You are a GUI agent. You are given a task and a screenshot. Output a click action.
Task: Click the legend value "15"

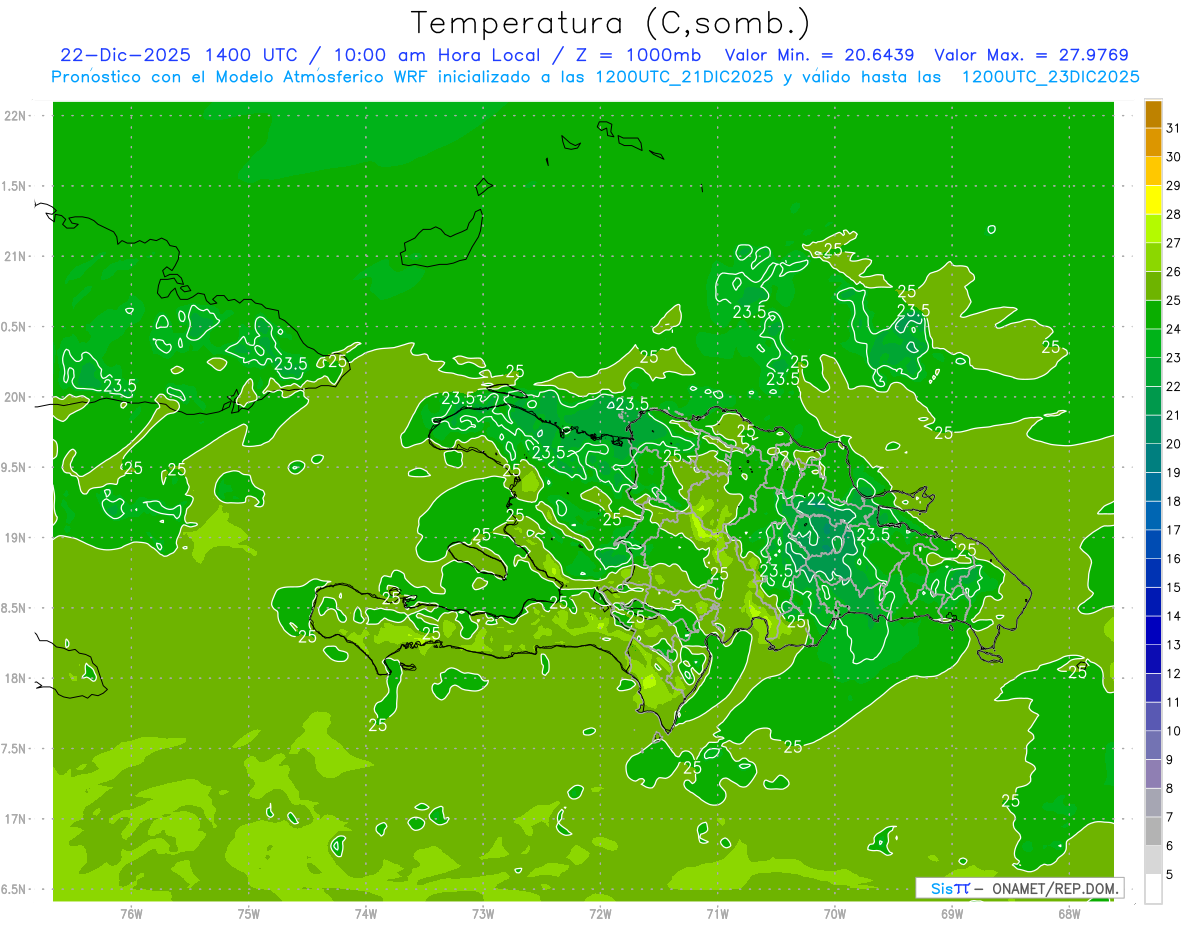coord(1174,587)
